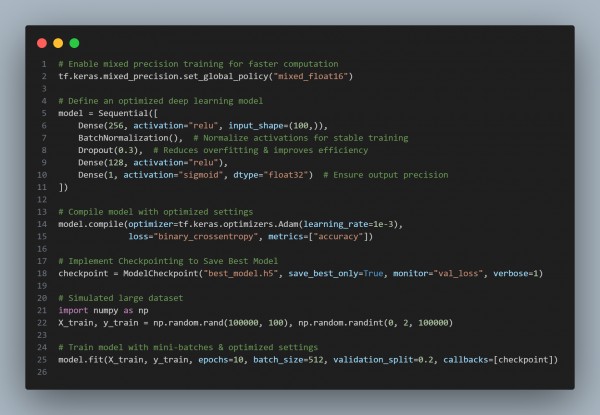The width and height of the screenshot is (600, 415).
Task: Click 'set_global_policy' on line 2
Action: click(226, 76)
